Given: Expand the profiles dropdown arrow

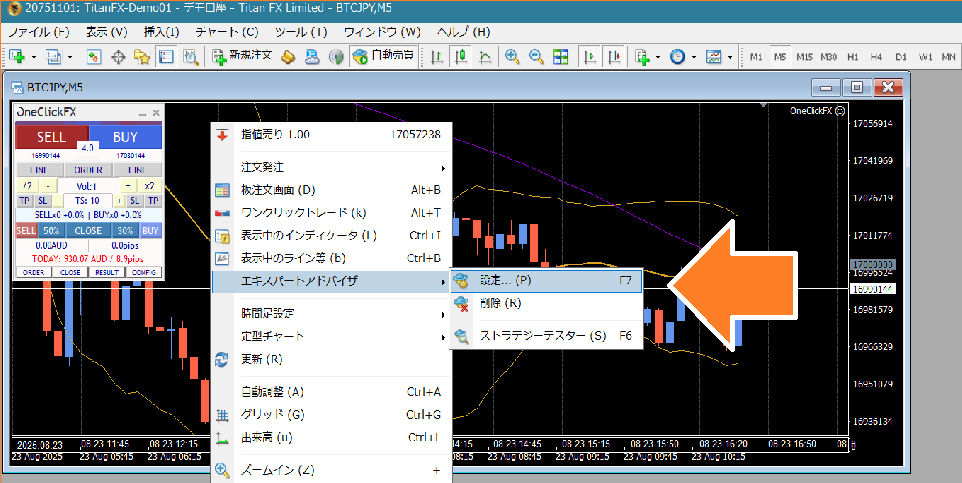Looking at the screenshot, I should click(x=71, y=57).
